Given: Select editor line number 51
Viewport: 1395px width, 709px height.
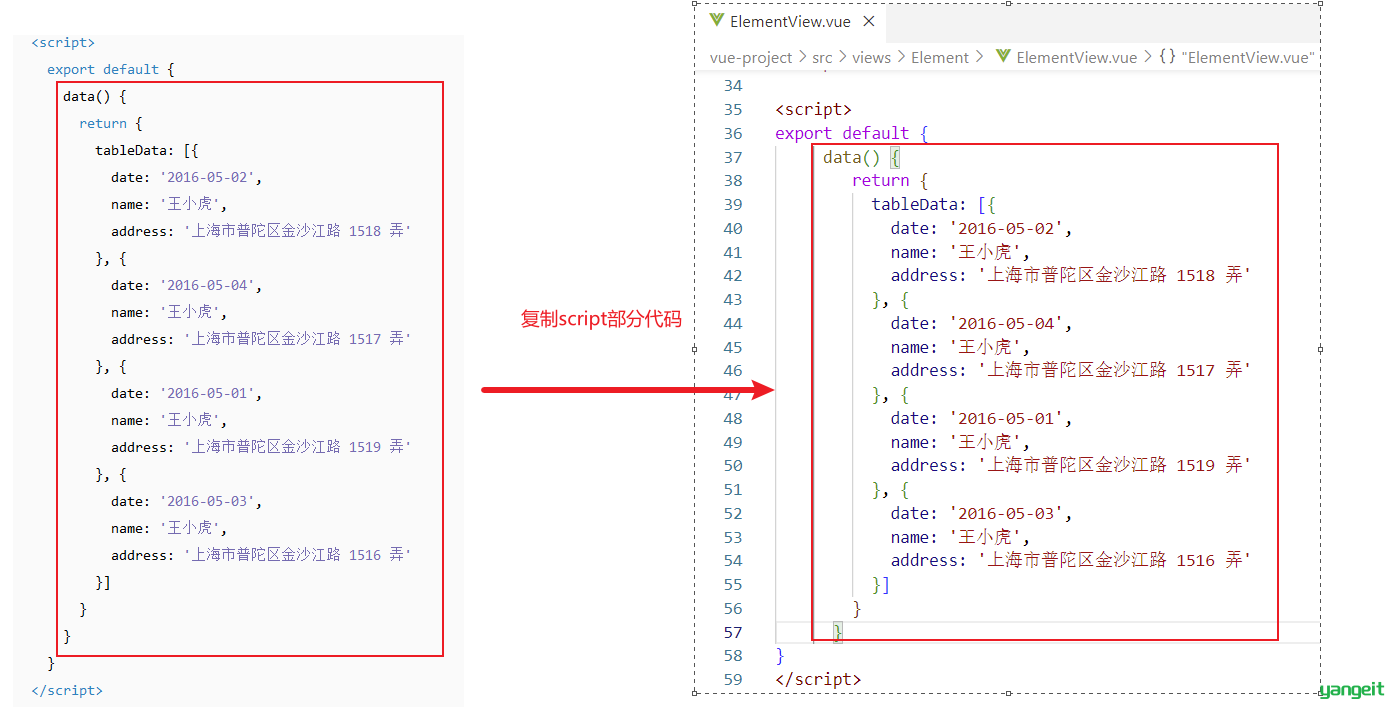Looking at the screenshot, I should tap(732, 490).
